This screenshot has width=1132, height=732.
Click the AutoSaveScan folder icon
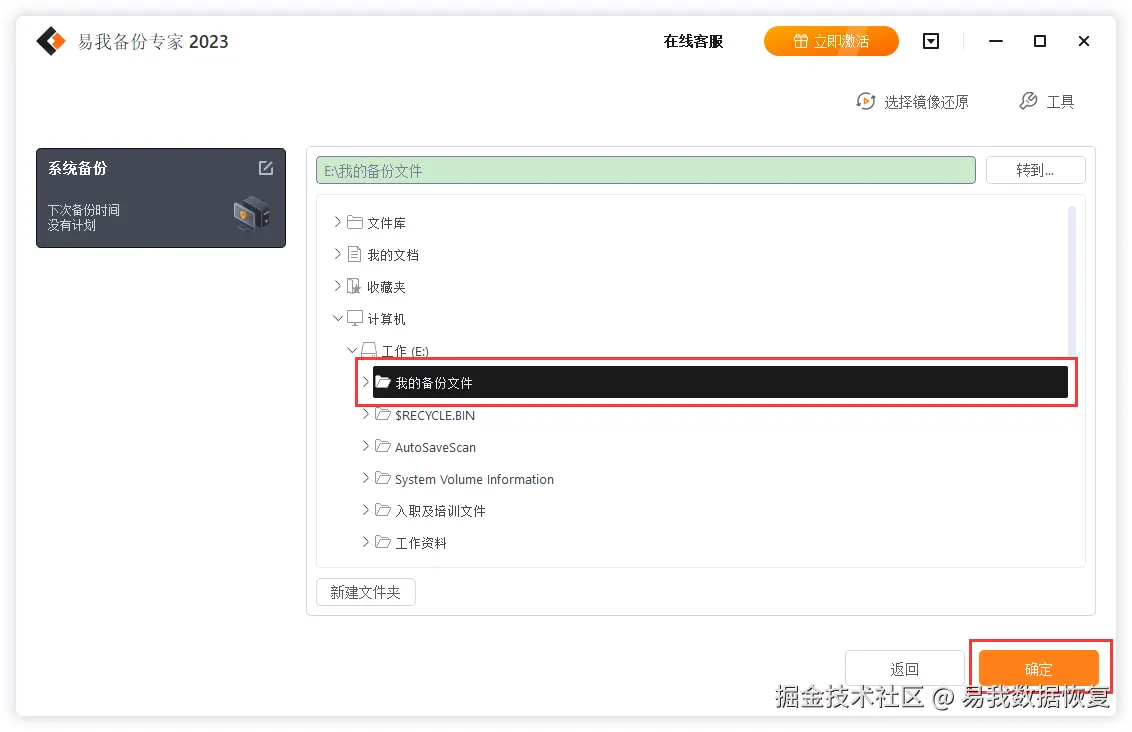383,446
